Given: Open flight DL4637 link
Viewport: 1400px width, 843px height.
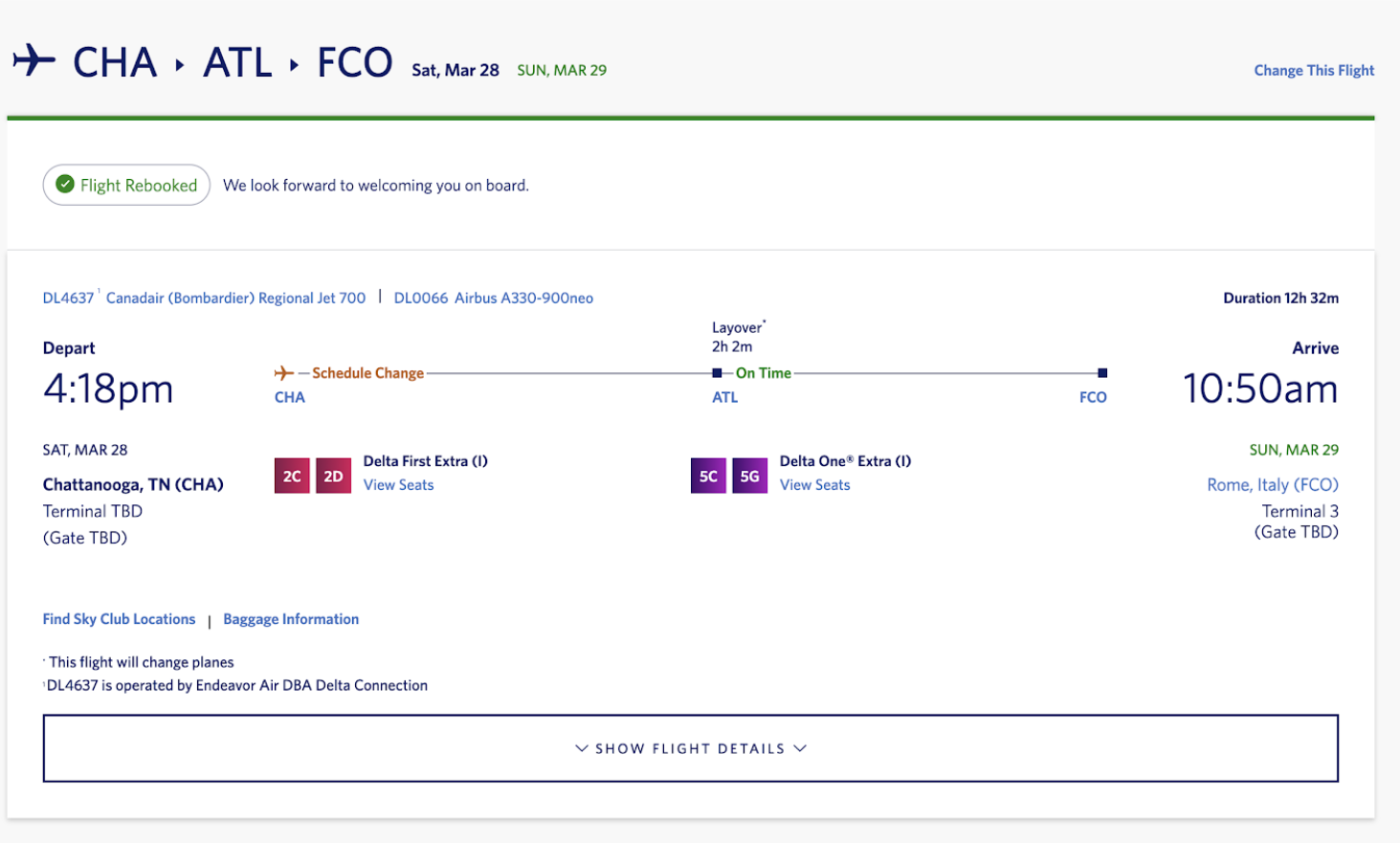Looking at the screenshot, I should pos(68,298).
